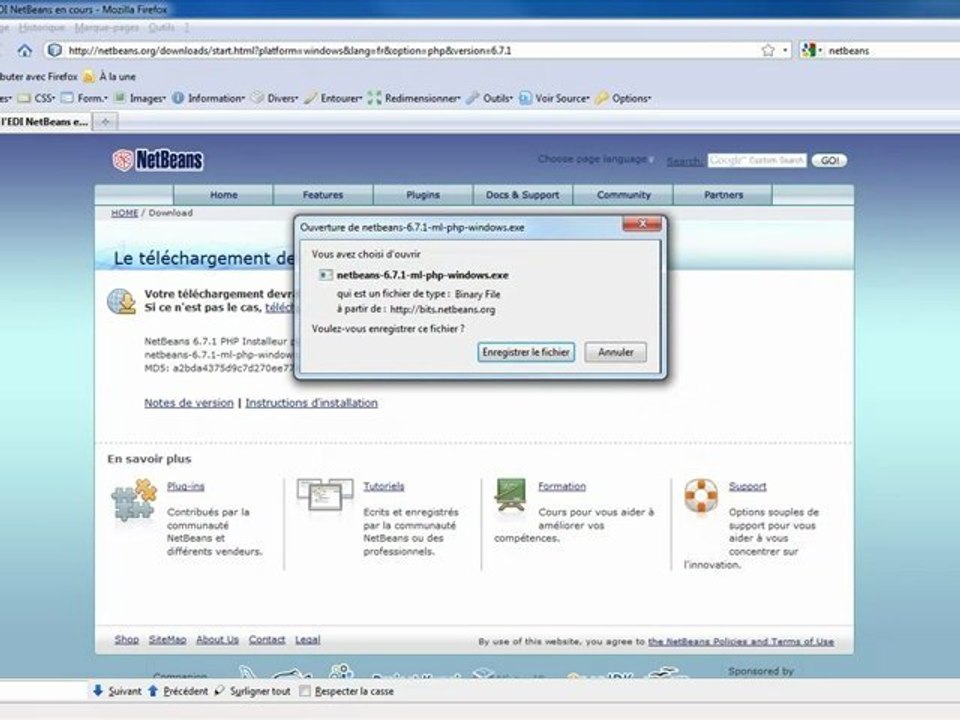Open the Support link
Screen dimensions: 960x720
point(748,486)
